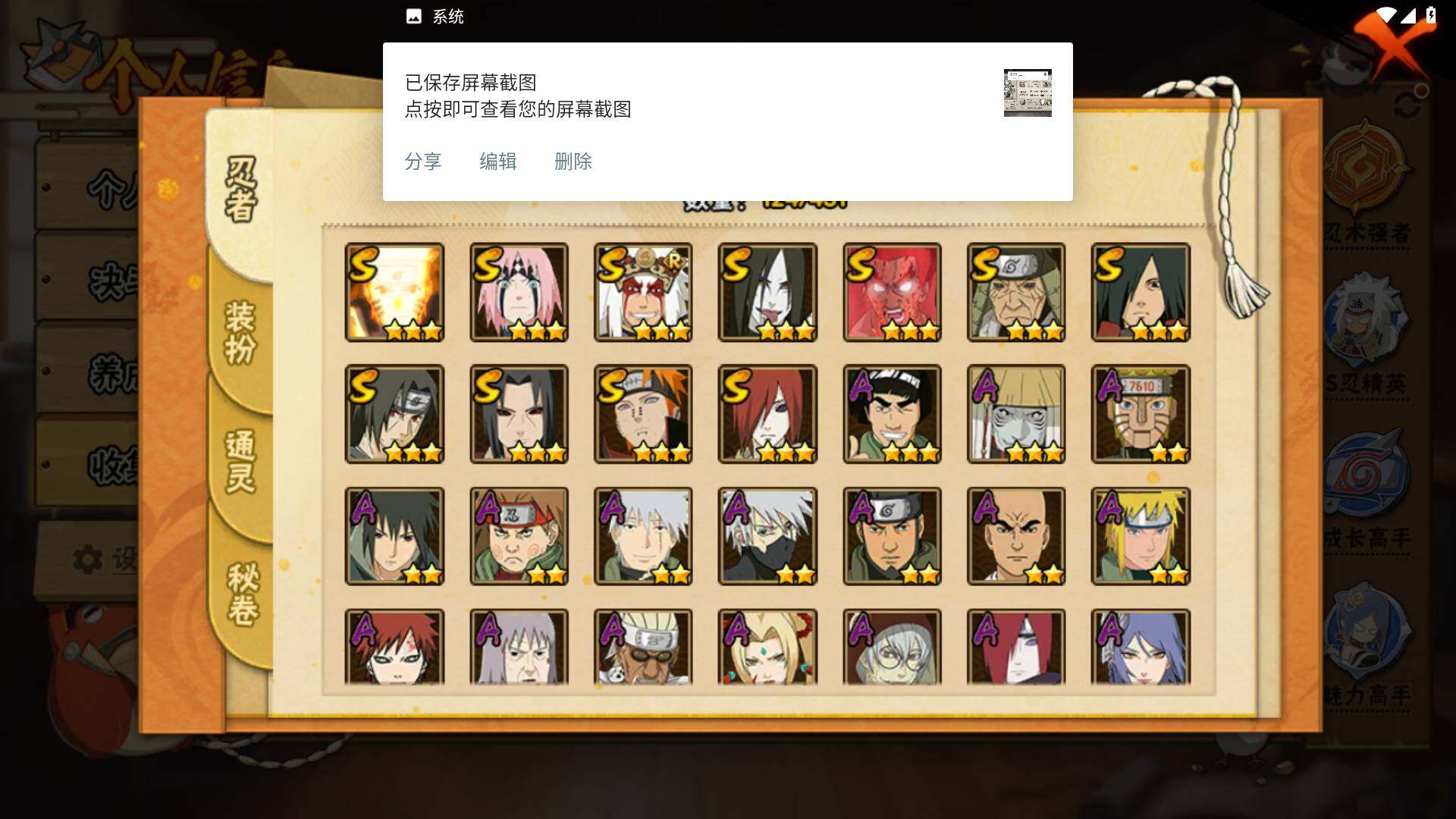
Task: Switch to the 忍者 ninja tab
Action: pyautogui.click(x=241, y=190)
